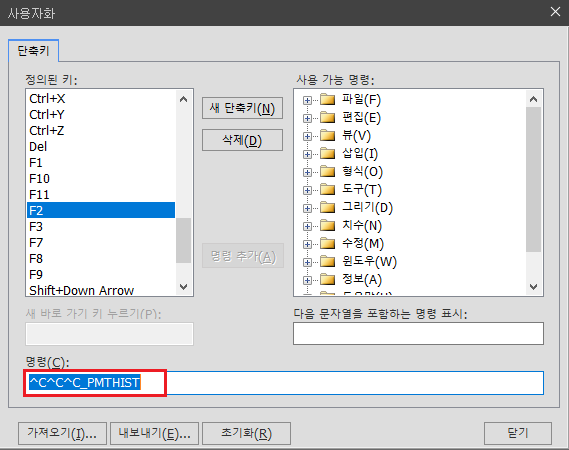
Task: Select the 수정(M) folder icon
Action: [327, 244]
